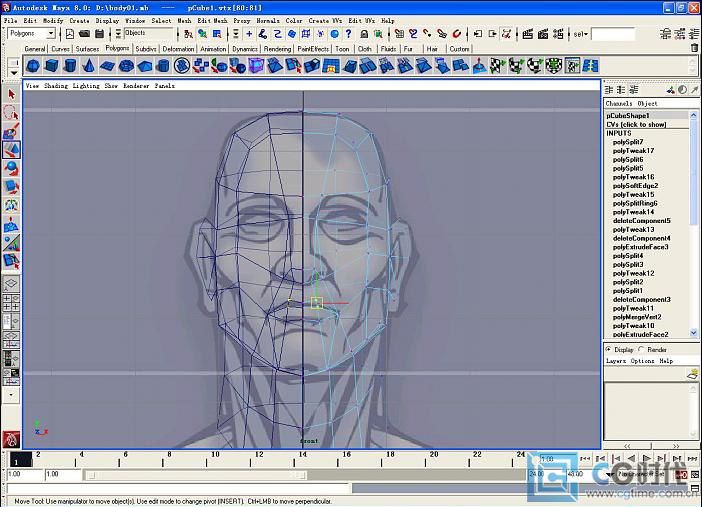Click the sel input field

[613, 34]
